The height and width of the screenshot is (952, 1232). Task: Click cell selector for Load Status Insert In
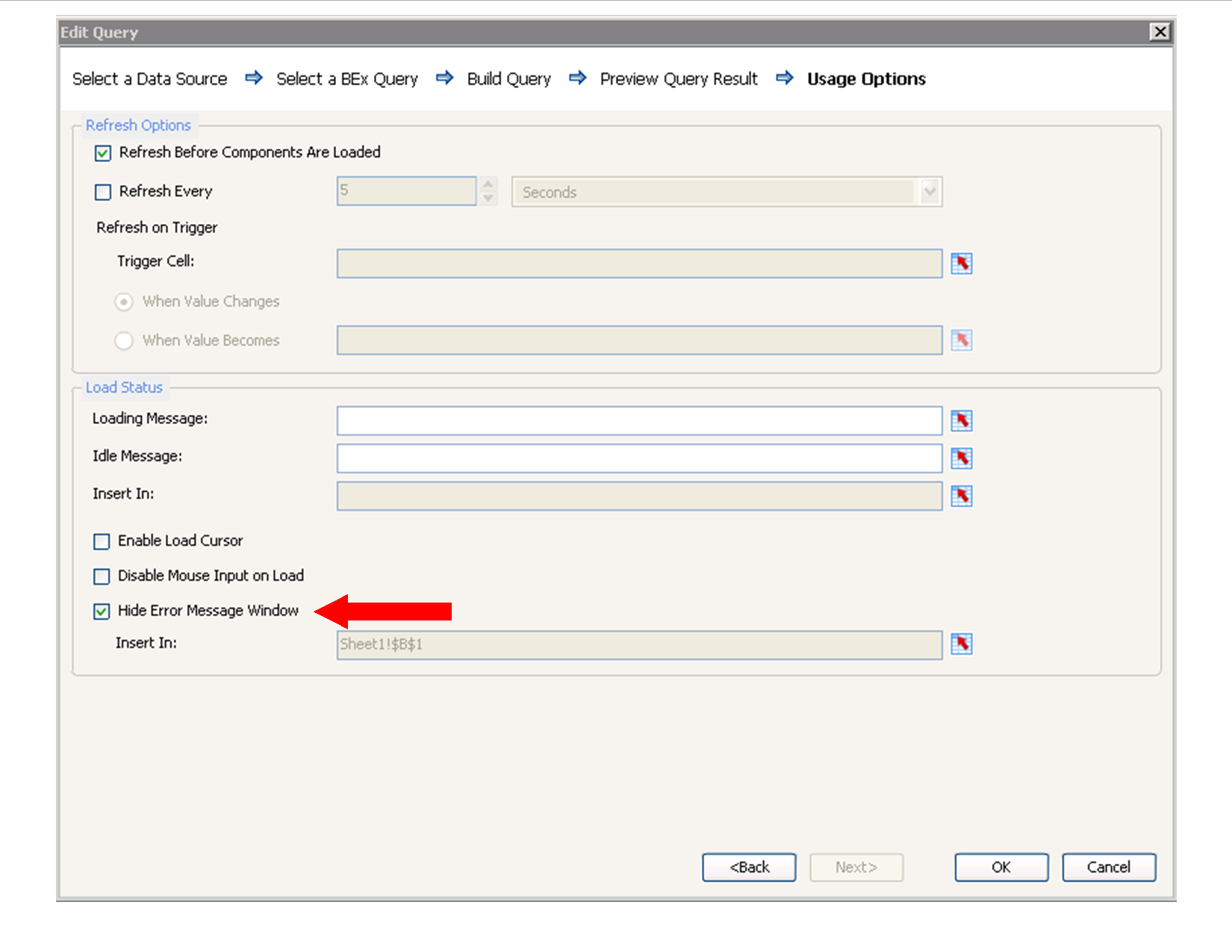click(x=962, y=496)
